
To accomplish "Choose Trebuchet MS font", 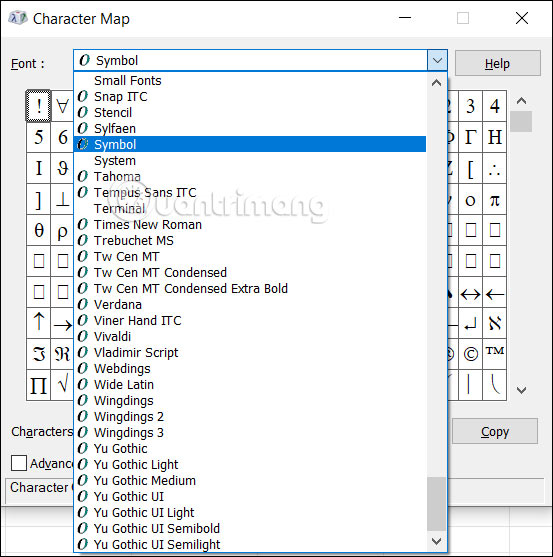I will (250, 240).
